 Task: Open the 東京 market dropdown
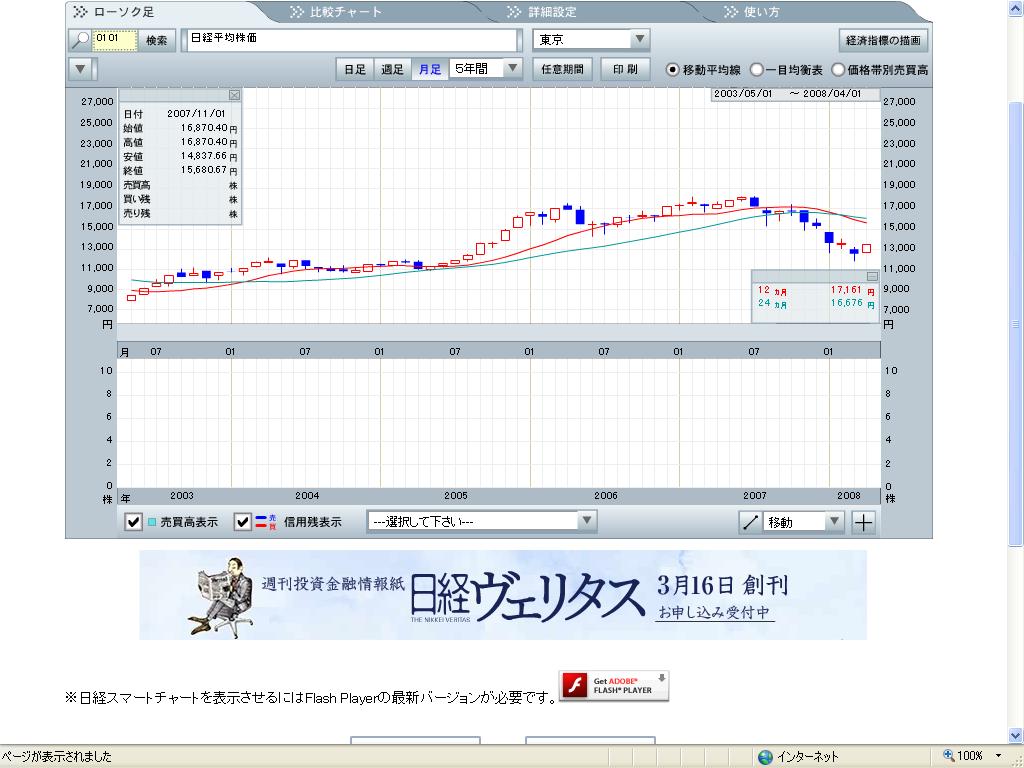(x=640, y=39)
